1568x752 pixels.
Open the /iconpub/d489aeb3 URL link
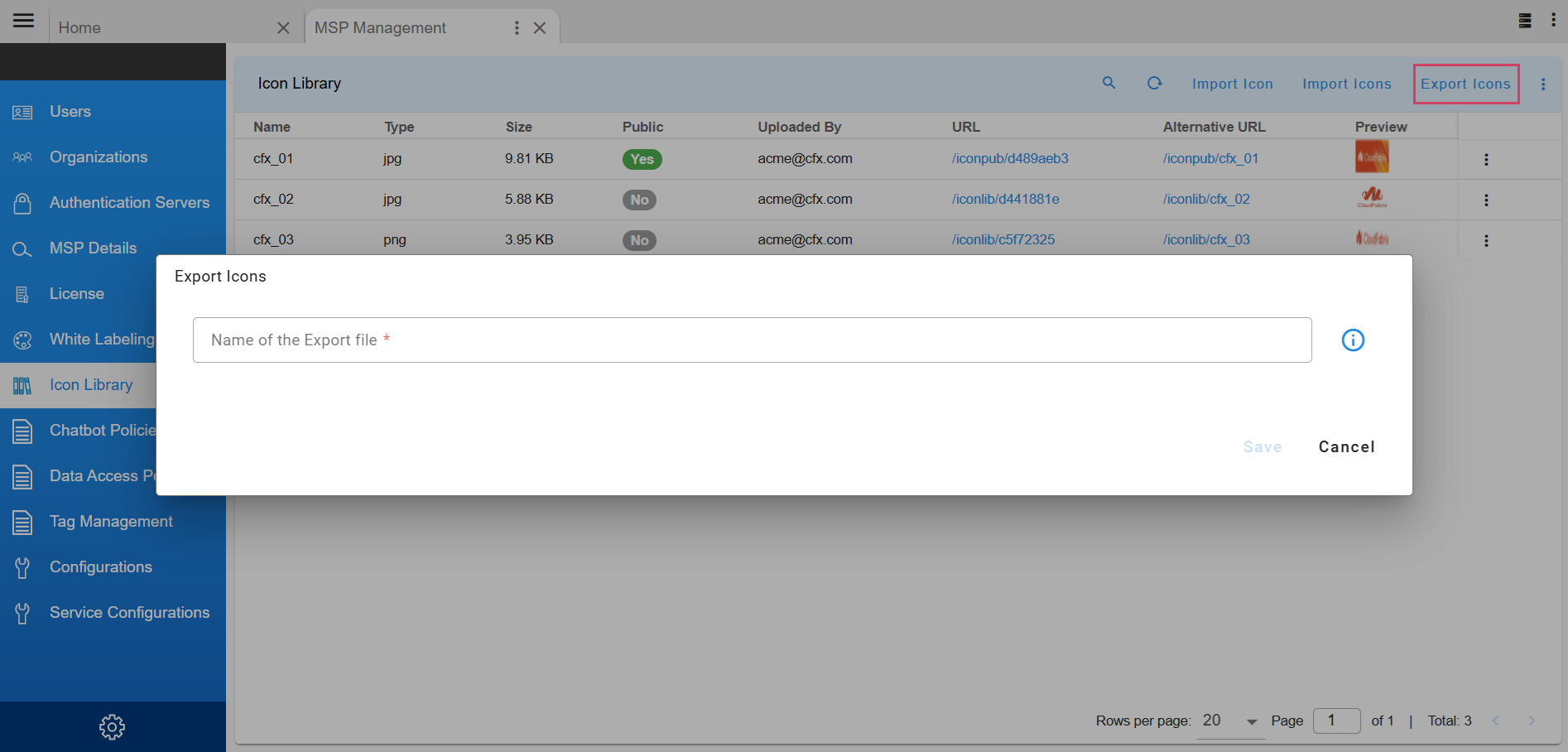tap(1009, 159)
